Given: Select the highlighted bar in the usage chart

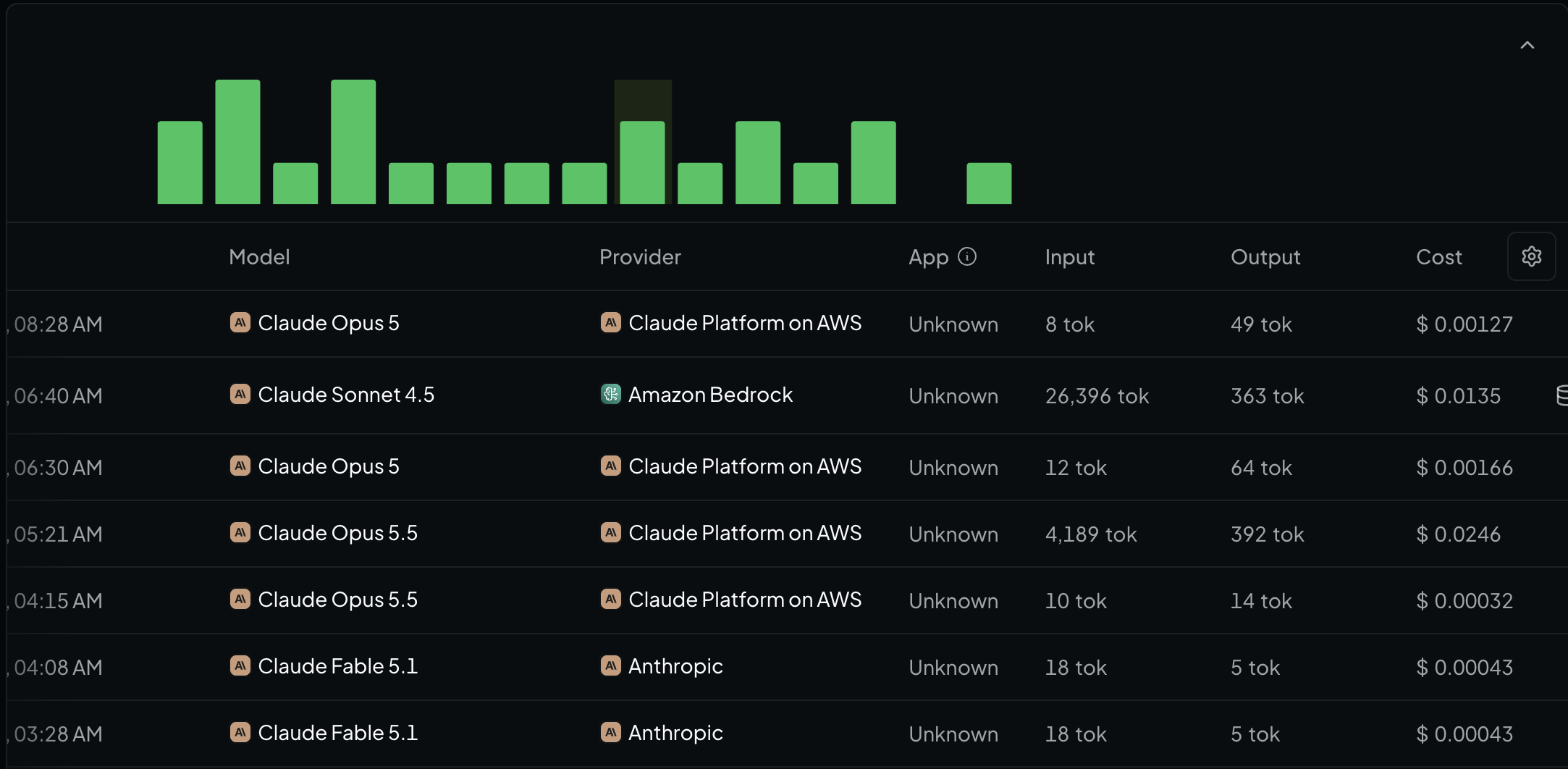Looking at the screenshot, I should 643,162.
